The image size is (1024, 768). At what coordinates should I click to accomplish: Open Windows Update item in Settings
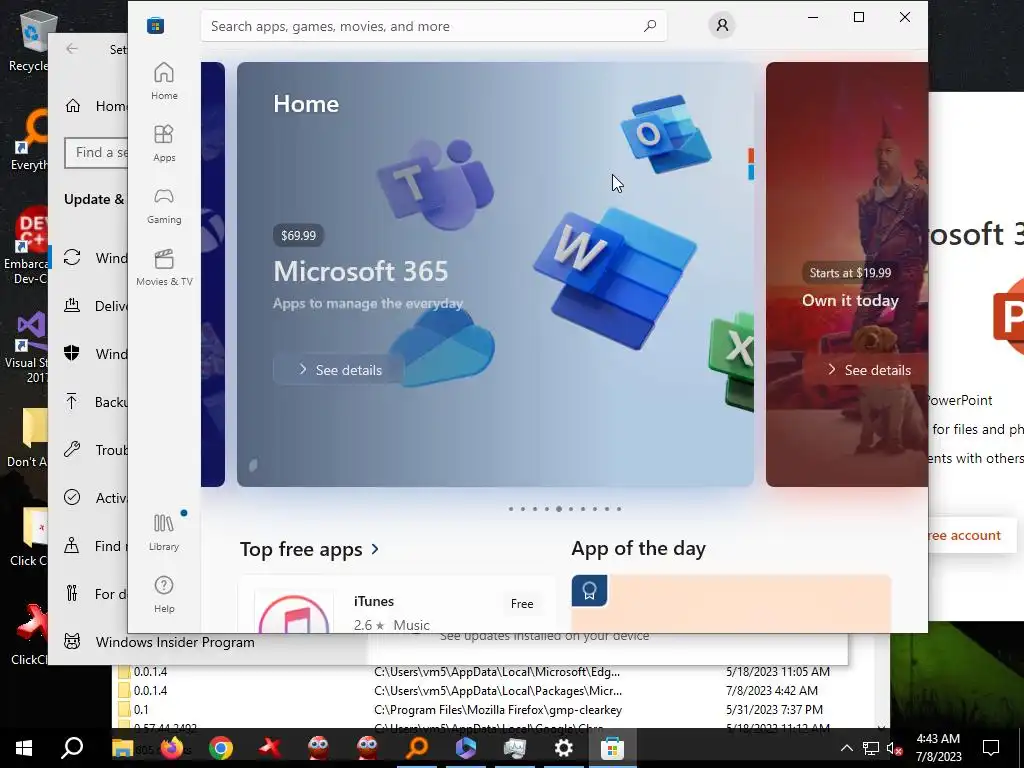tap(89, 258)
